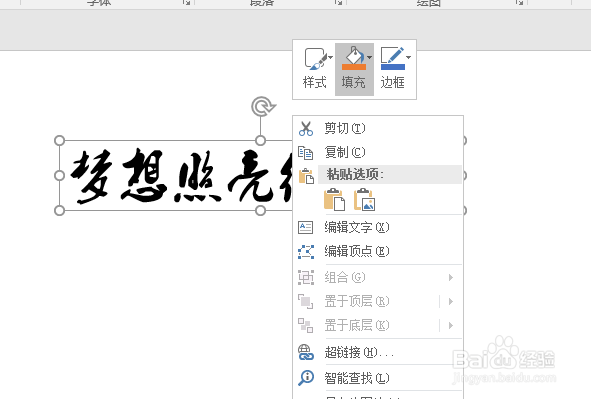Viewport: 591px width, 399px height.
Task: Expand the 填充 fill color dropdown arrow
Action: point(369,58)
